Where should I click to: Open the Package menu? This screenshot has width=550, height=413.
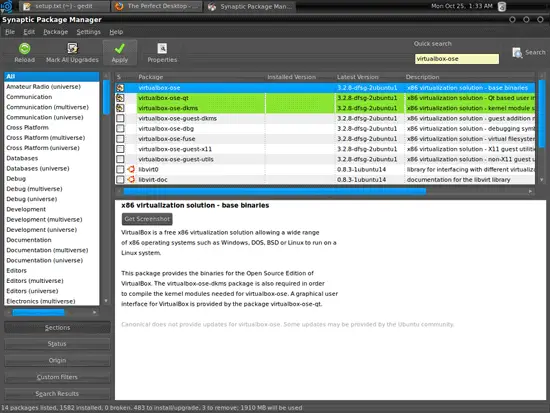(55, 32)
